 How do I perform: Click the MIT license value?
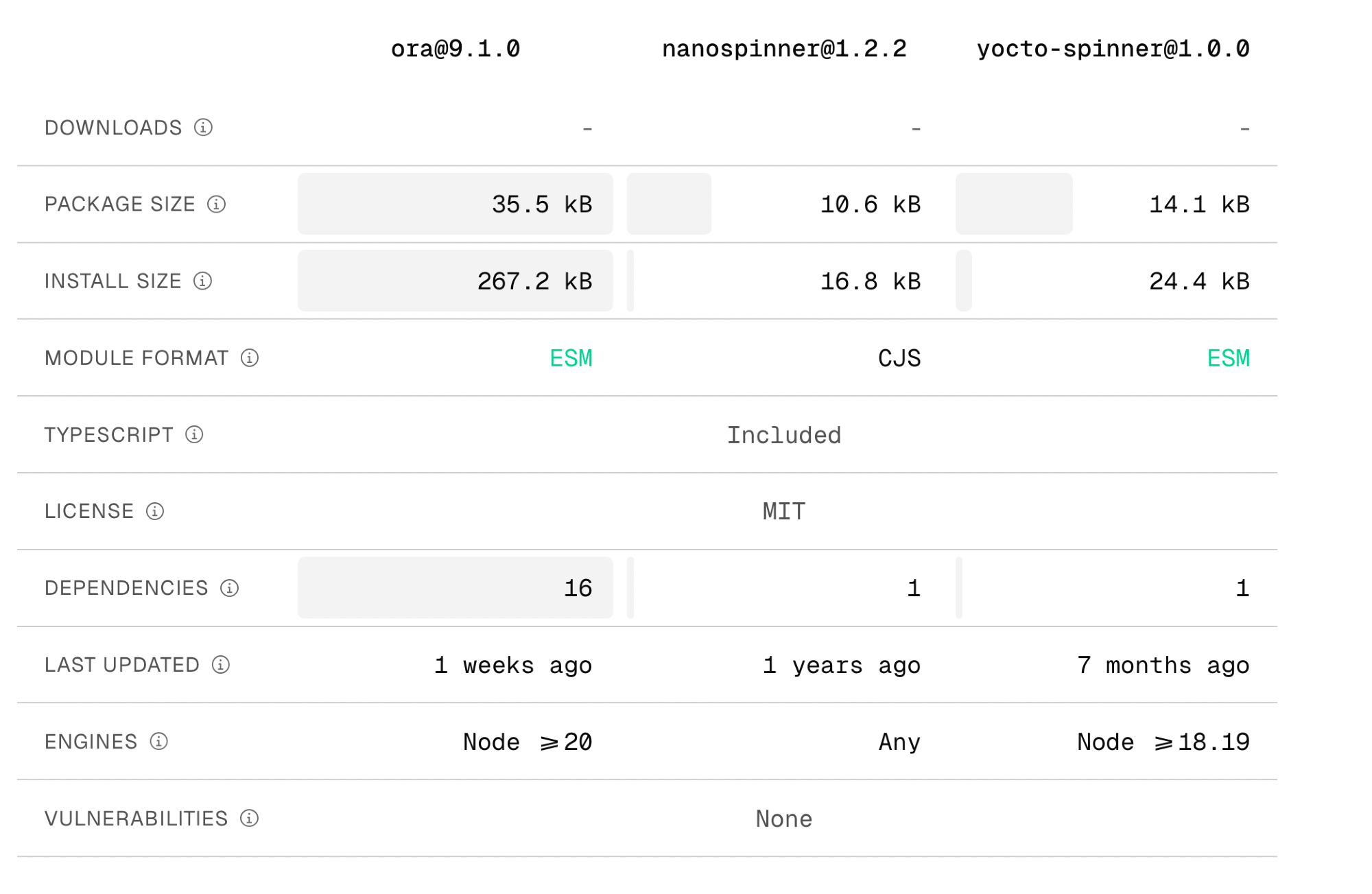(784, 512)
